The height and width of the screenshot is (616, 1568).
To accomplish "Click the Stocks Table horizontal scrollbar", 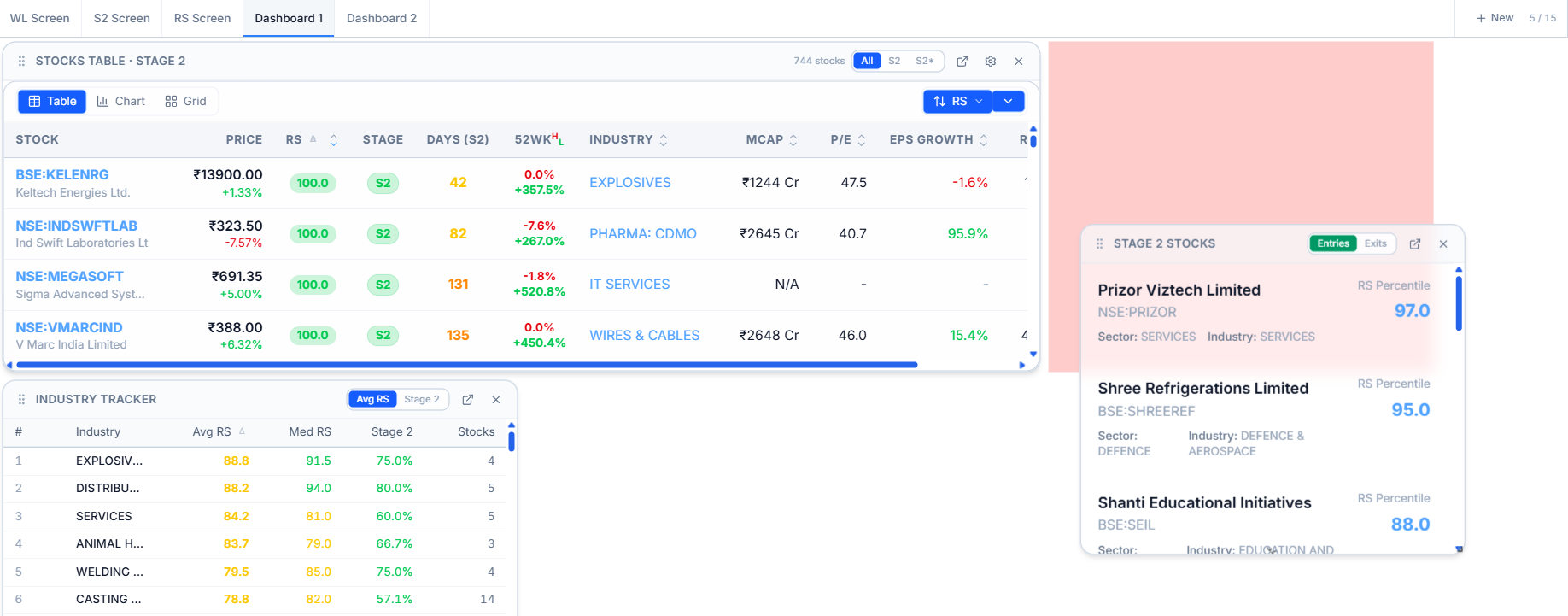I will point(467,365).
